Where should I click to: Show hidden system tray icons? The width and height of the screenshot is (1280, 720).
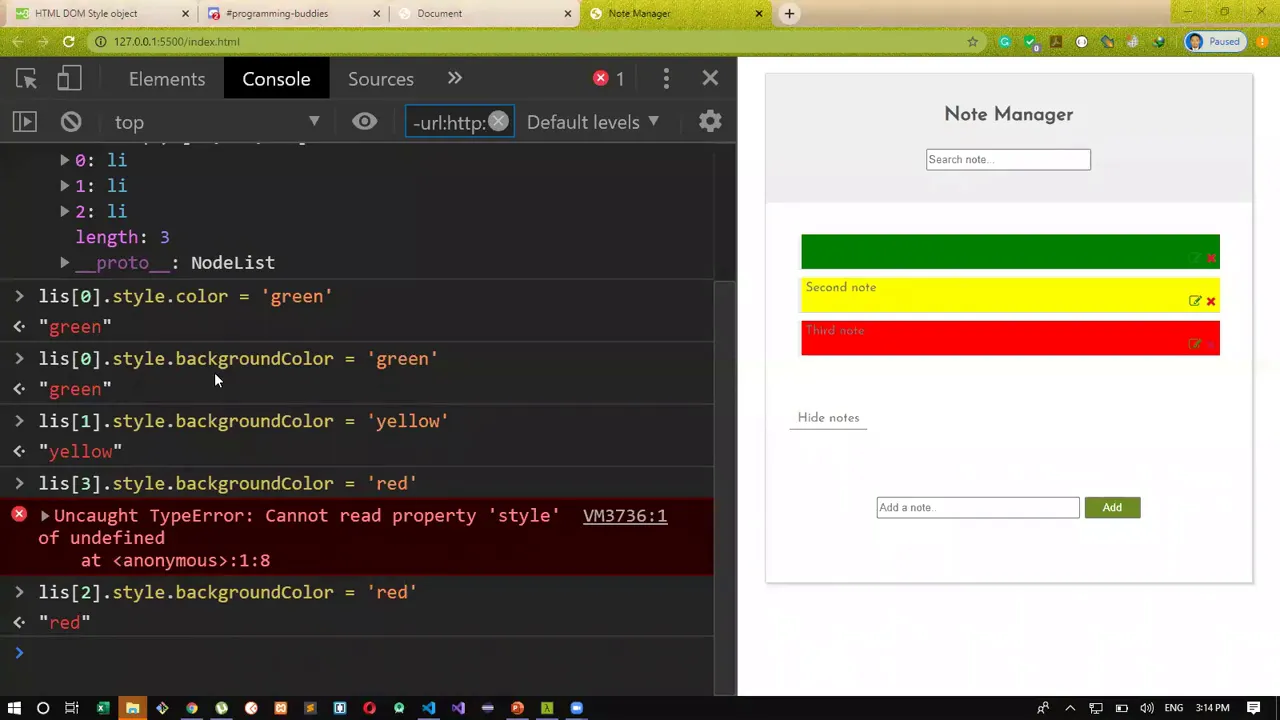[x=1070, y=708]
